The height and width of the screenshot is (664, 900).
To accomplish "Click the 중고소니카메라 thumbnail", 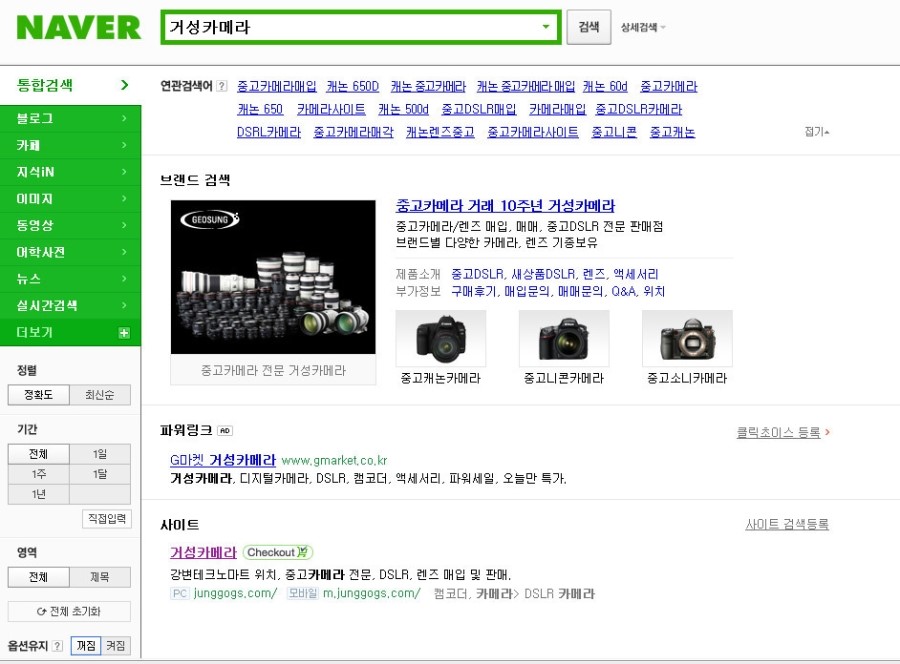I will 687,339.
